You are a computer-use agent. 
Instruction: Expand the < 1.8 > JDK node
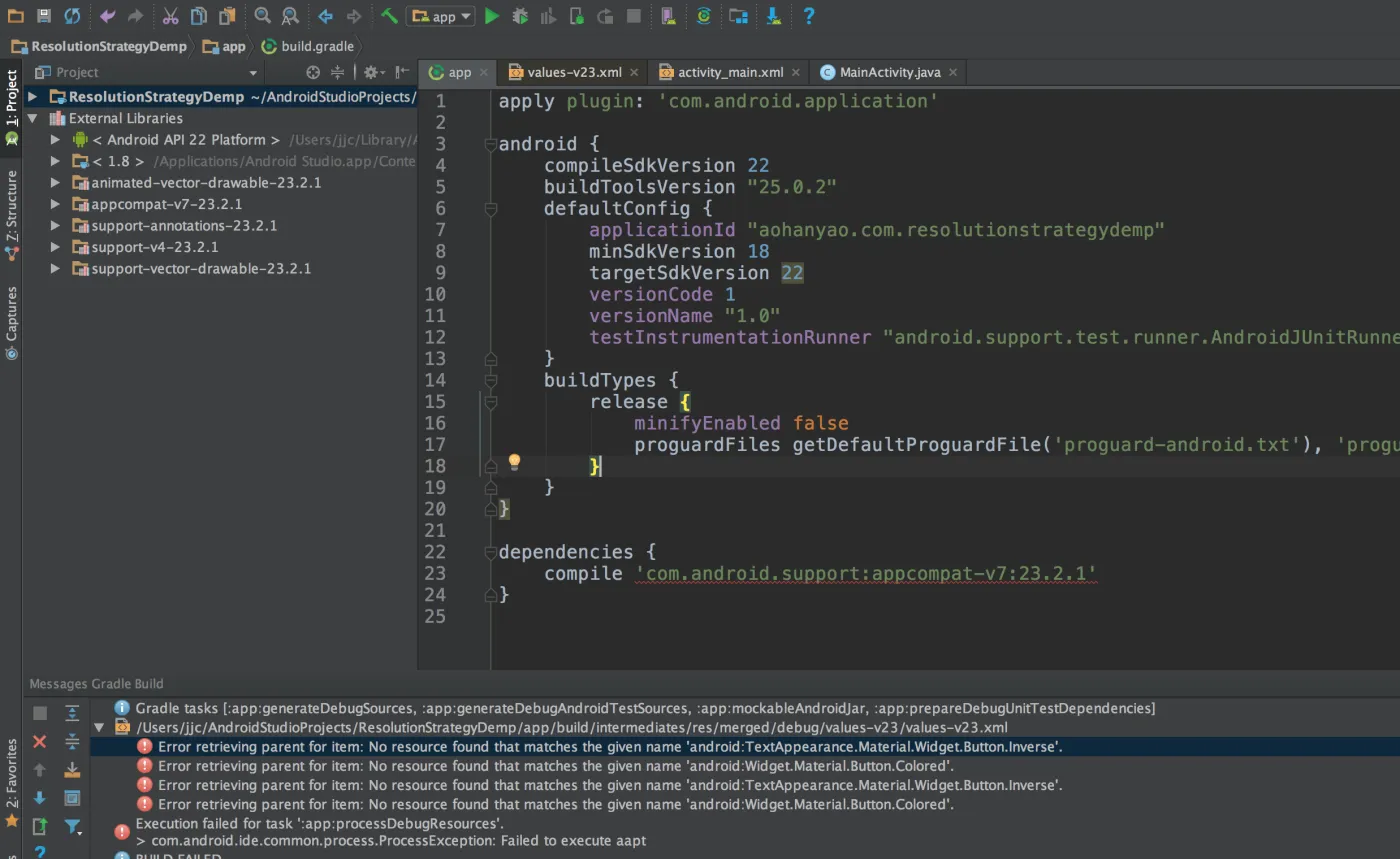pos(56,161)
